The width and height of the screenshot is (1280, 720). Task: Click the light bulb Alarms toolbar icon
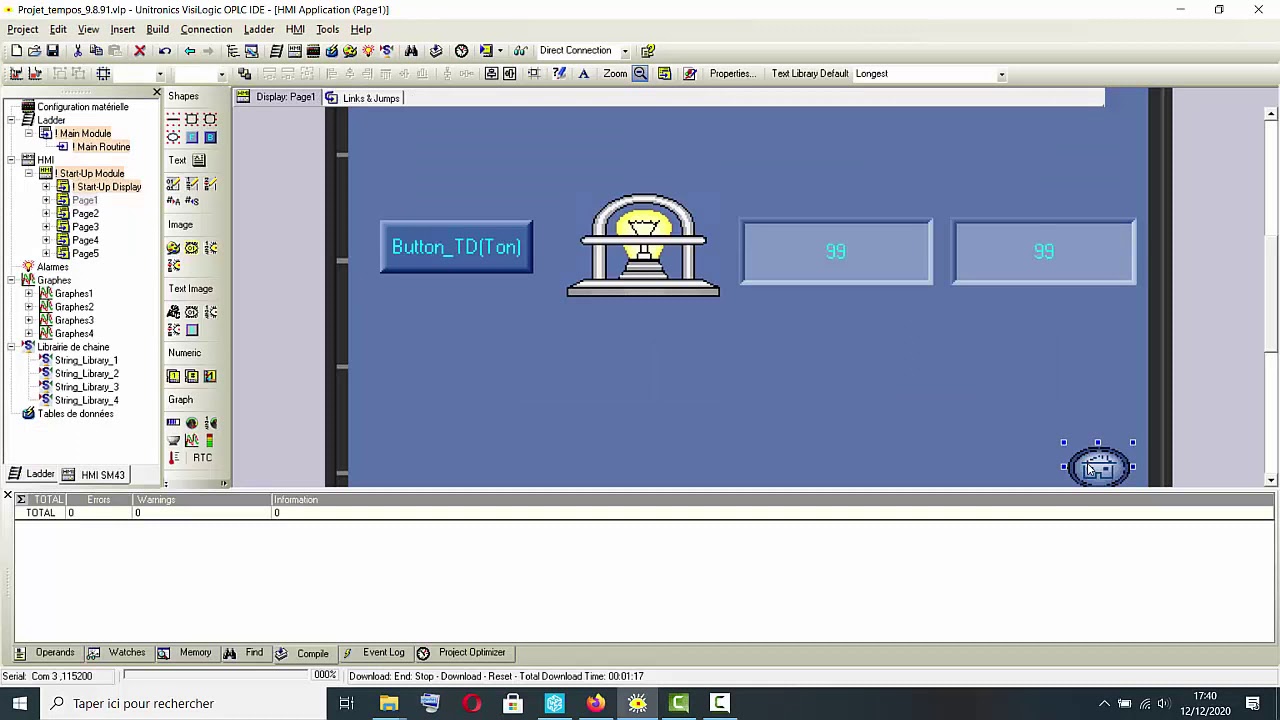coord(368,50)
